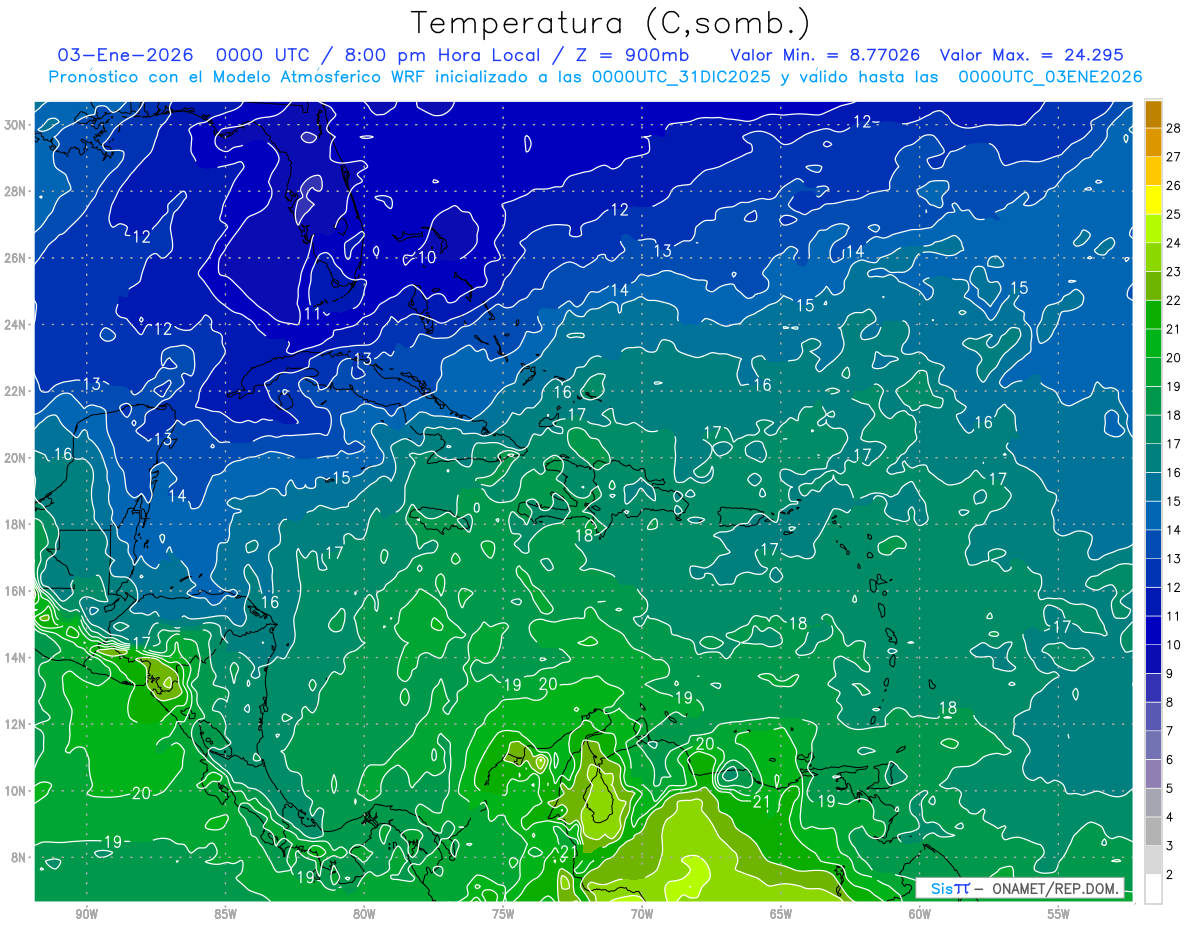1200x927 pixels.
Task: Click the "10" contour label on the map
Action: (427, 257)
